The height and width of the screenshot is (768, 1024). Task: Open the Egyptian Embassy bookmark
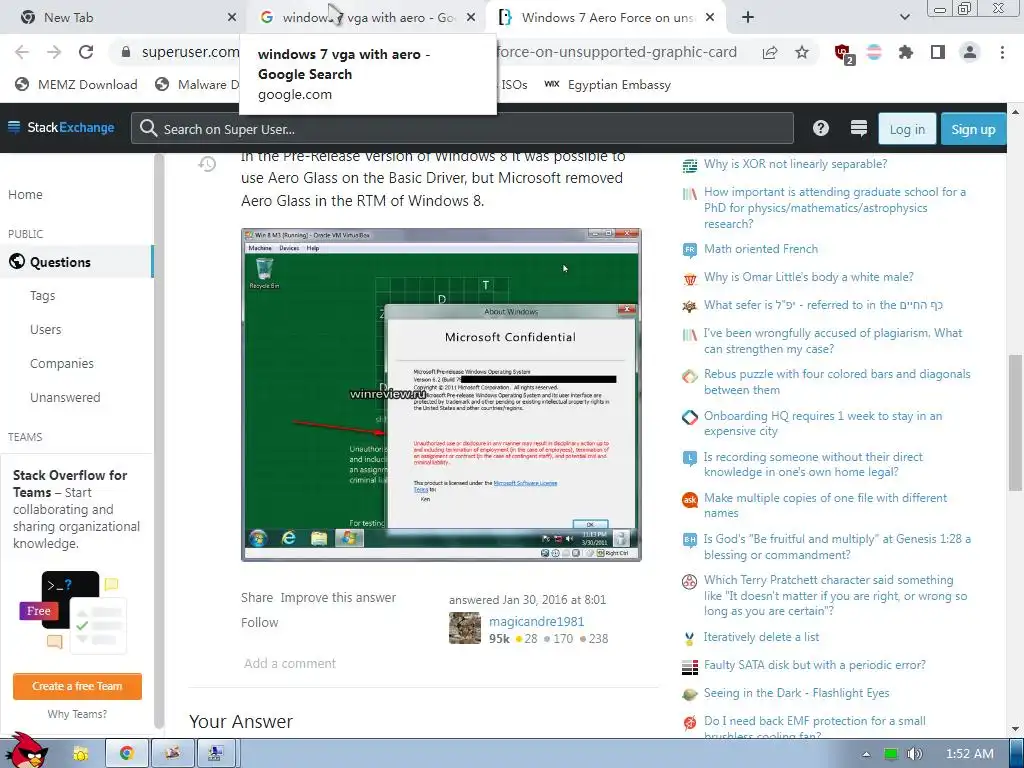tap(607, 84)
